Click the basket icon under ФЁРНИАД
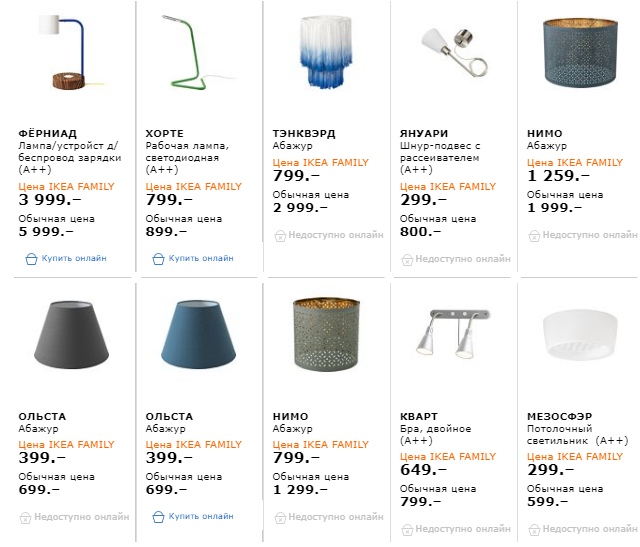This screenshot has height=547, width=640. 31,258
